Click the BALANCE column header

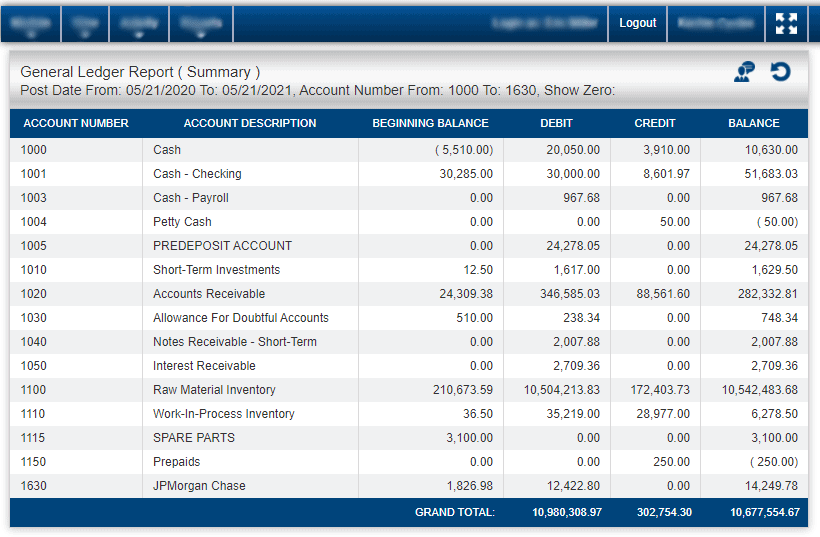coord(754,123)
